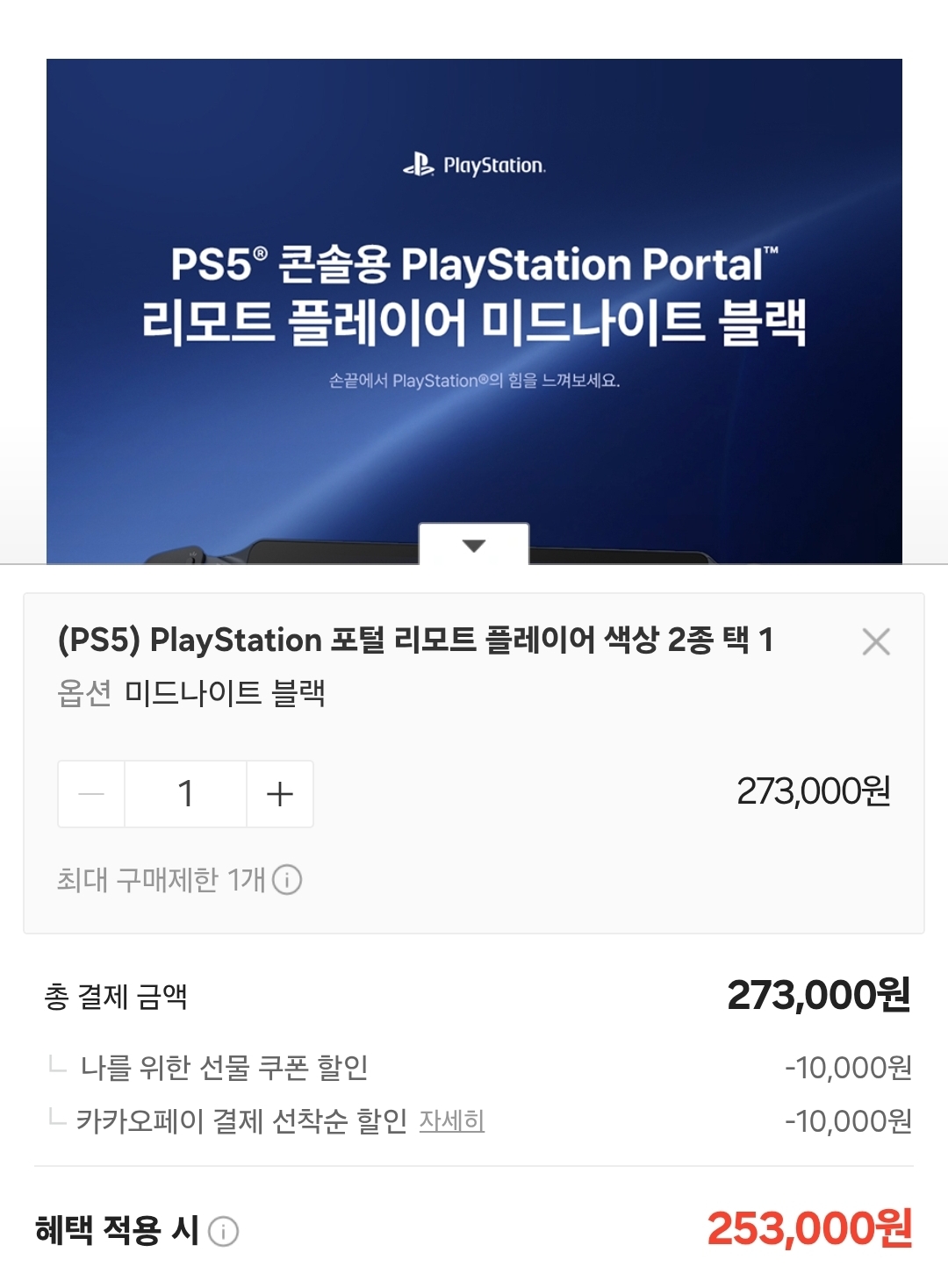Remove the selected 미드나이트 블랙 option with X
948x1288 pixels.
tap(876, 641)
